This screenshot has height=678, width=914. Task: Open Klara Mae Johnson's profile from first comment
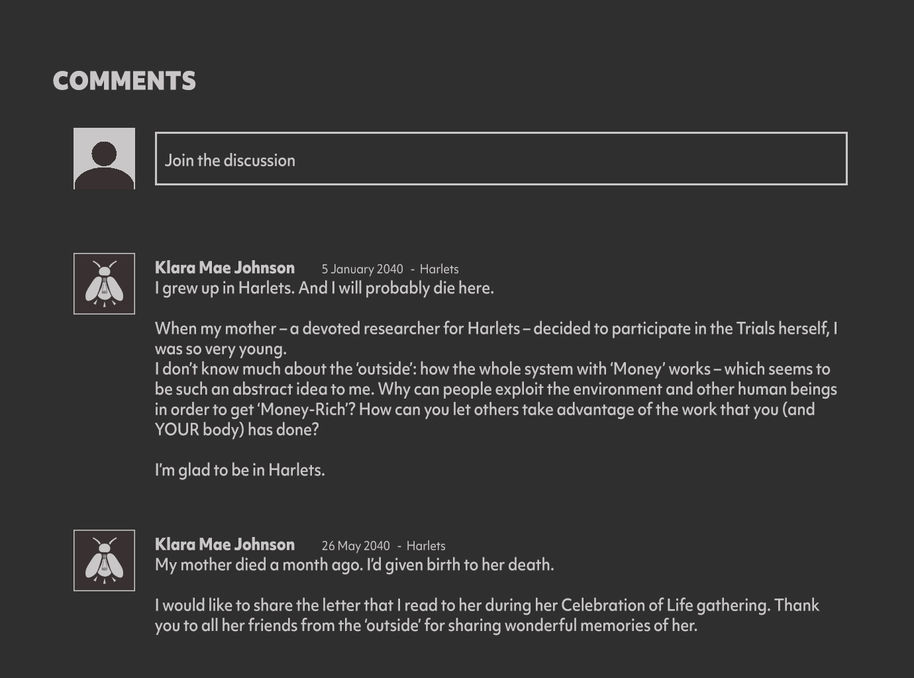pos(224,267)
